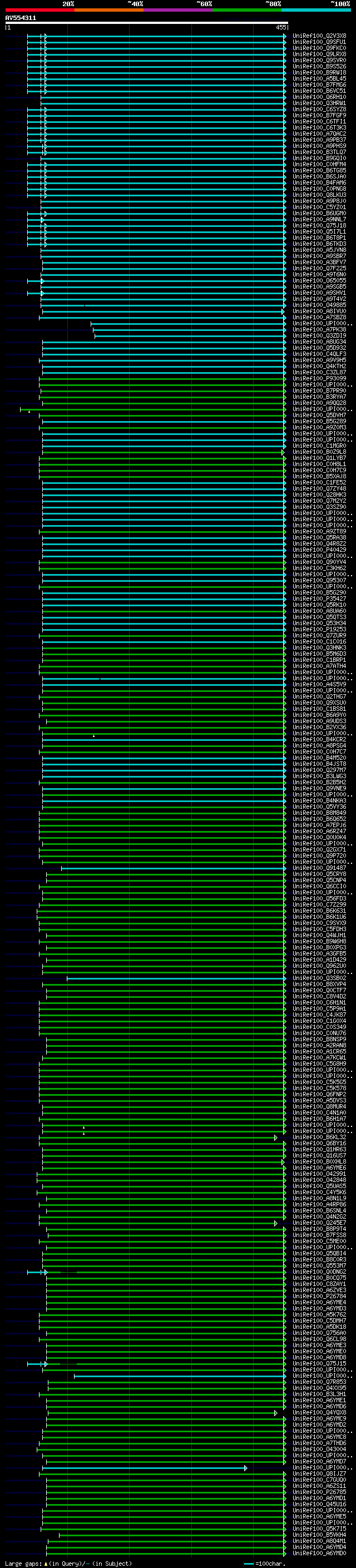Select hit UniRef100_O42848

tap(319, 1180)
